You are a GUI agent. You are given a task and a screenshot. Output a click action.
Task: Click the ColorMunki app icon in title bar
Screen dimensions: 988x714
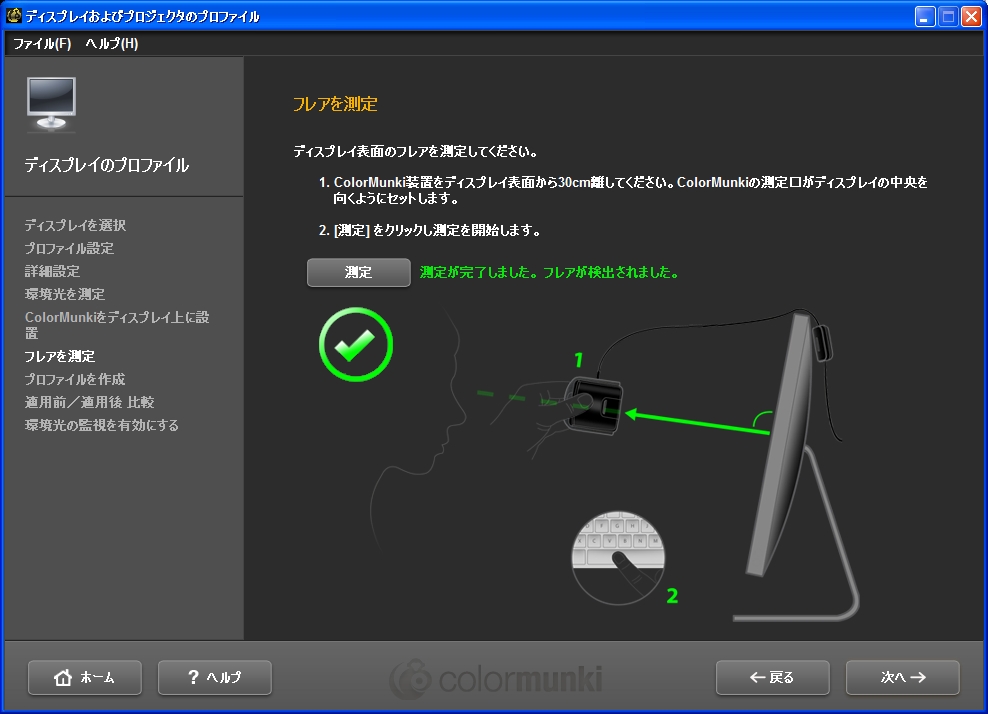coord(13,15)
